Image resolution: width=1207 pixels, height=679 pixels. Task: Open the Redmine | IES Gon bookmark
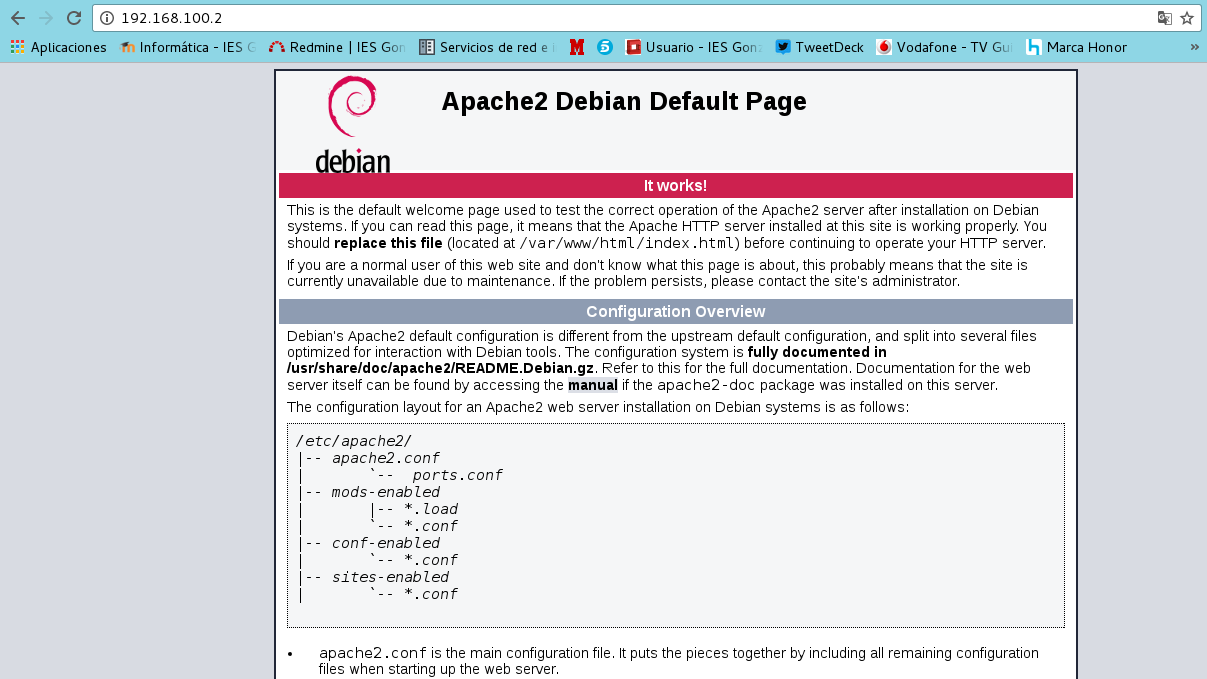[336, 47]
